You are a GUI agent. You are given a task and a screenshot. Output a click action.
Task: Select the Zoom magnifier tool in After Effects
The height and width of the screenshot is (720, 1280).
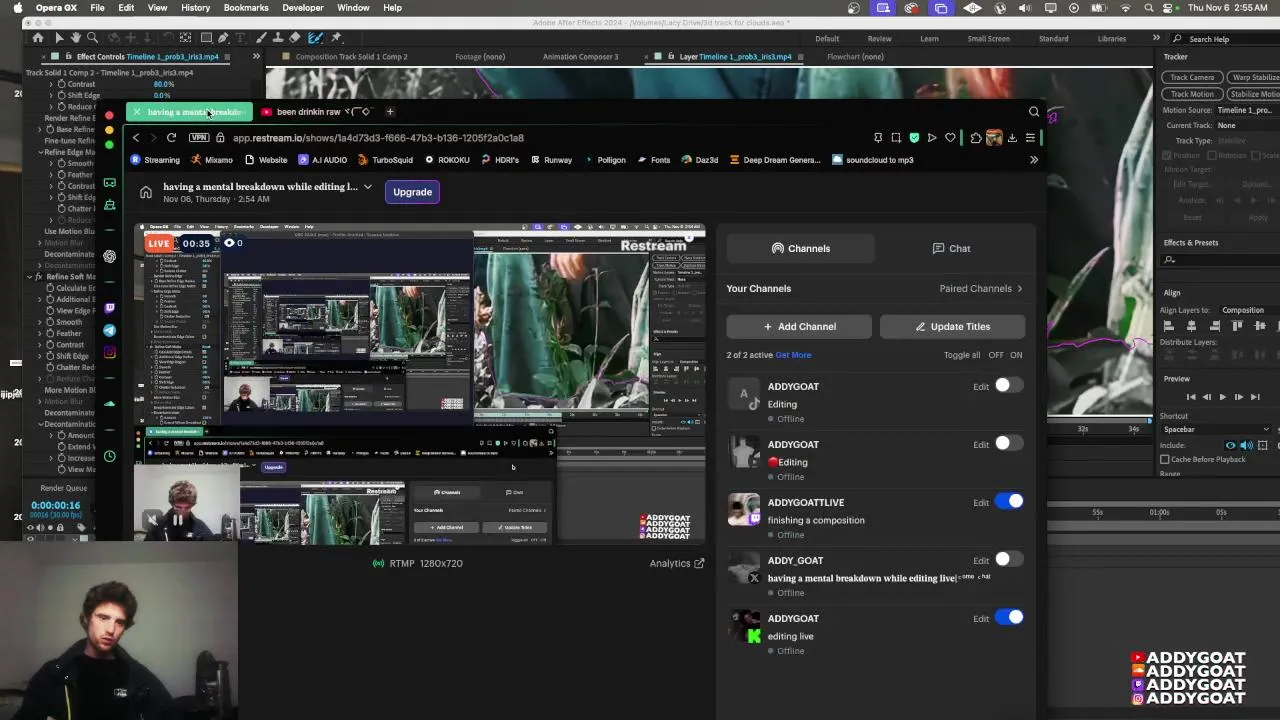[x=92, y=38]
